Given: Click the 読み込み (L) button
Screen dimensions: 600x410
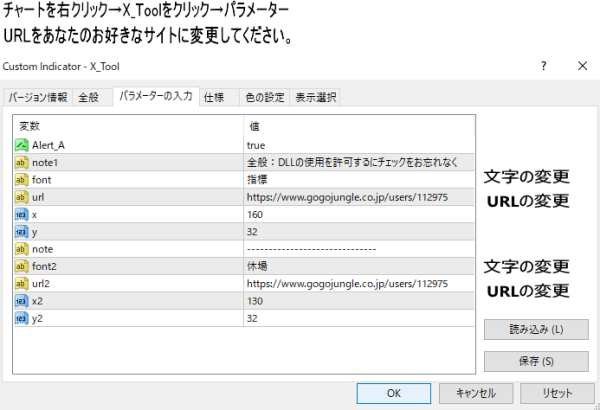Looking at the screenshot, I should click(536, 330).
